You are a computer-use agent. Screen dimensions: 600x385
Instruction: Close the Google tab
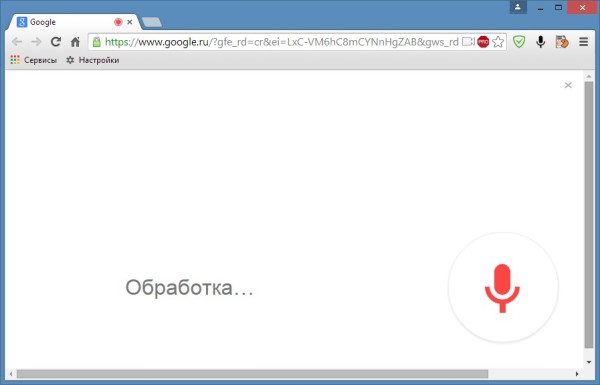coord(130,22)
